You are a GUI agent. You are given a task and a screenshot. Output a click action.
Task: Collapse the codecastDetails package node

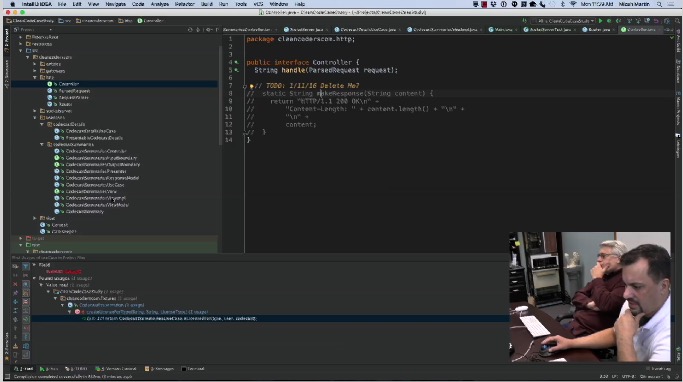coord(42,125)
